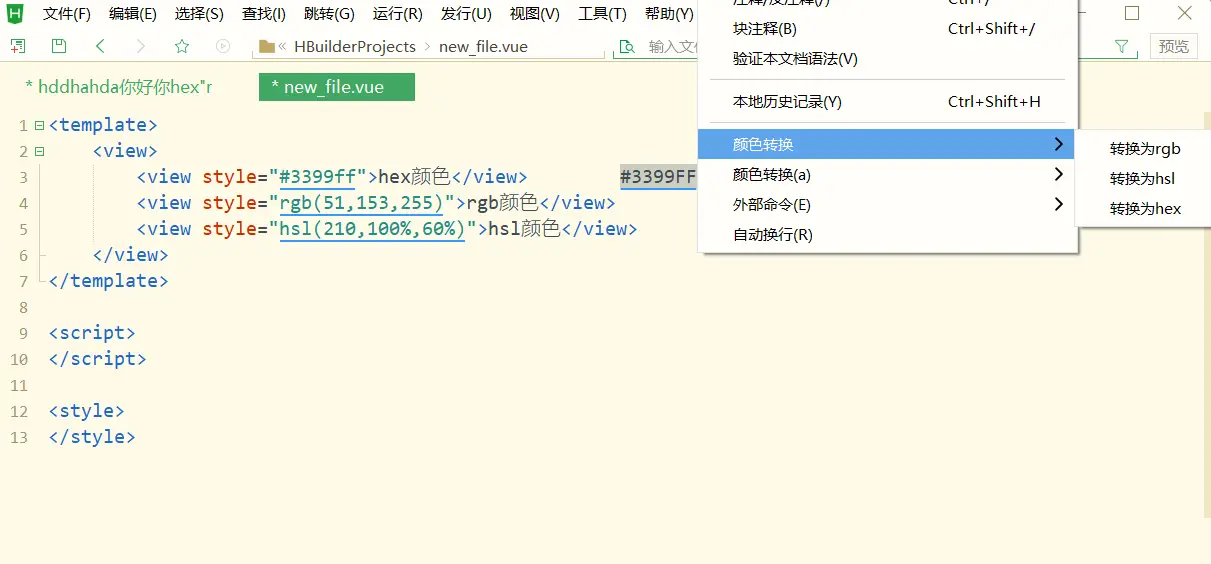
Task: Click the project folder breadcrumb icon
Action: (266, 46)
